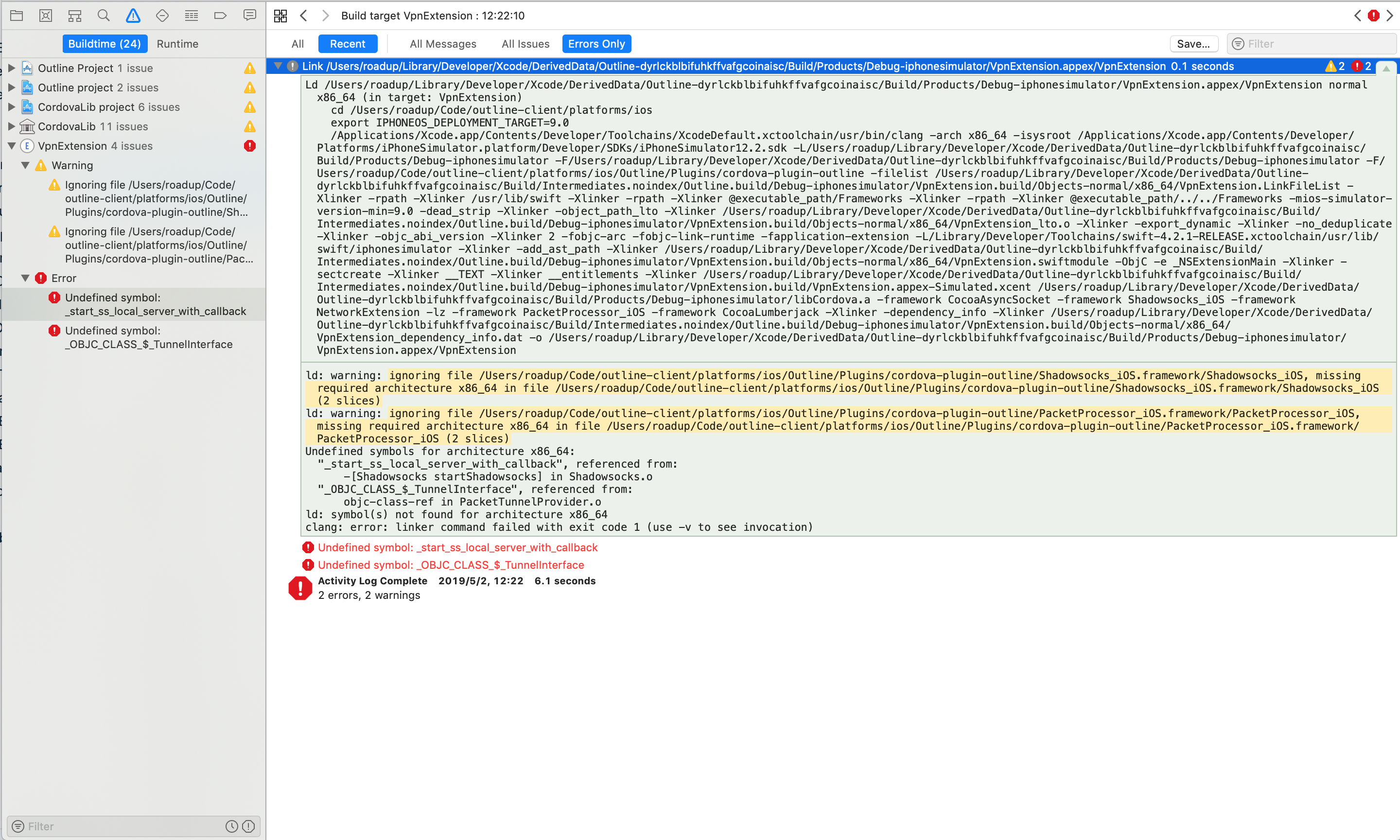Open the Report navigator speech bubble icon
Viewport: 1400px width, 840px height.
(249, 15)
